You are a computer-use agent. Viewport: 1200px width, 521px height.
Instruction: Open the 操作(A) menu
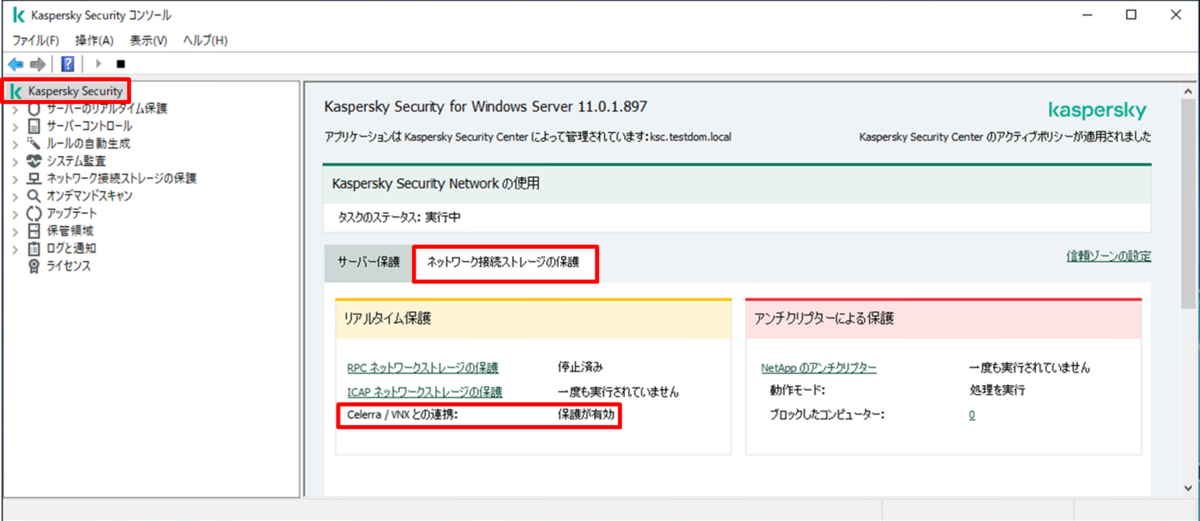94,40
